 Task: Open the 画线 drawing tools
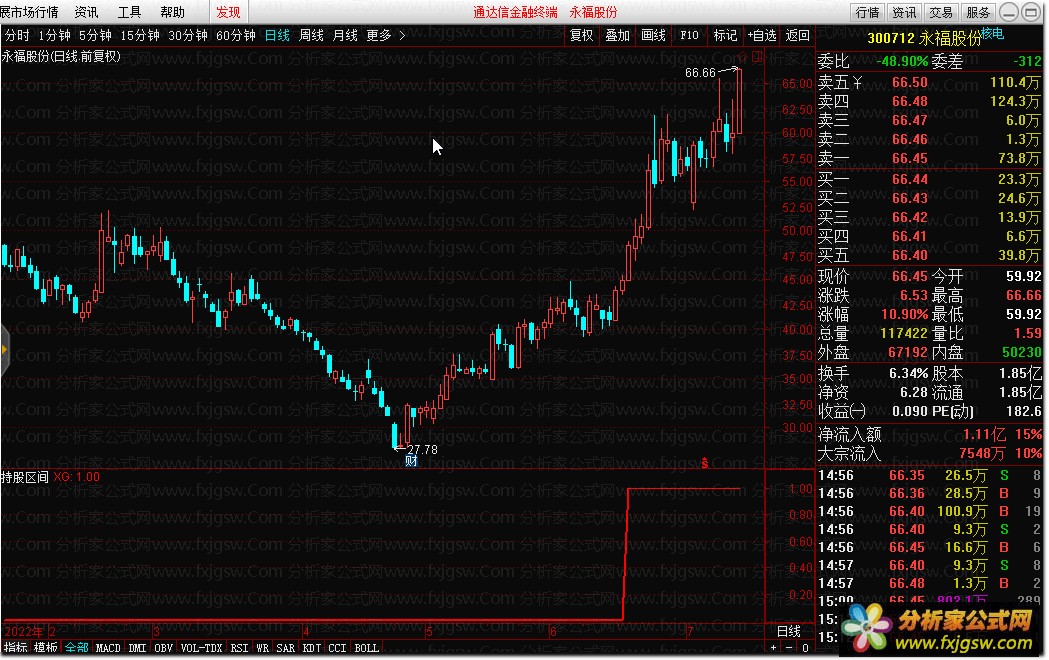click(654, 35)
